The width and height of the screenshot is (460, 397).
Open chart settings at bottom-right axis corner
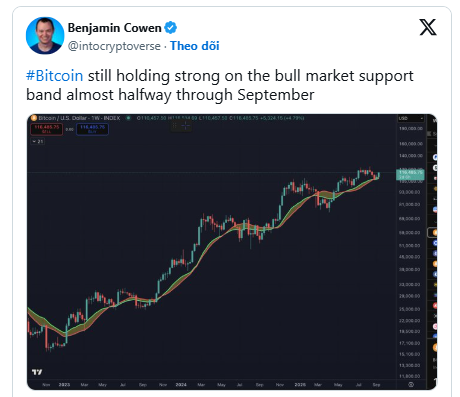click(411, 384)
